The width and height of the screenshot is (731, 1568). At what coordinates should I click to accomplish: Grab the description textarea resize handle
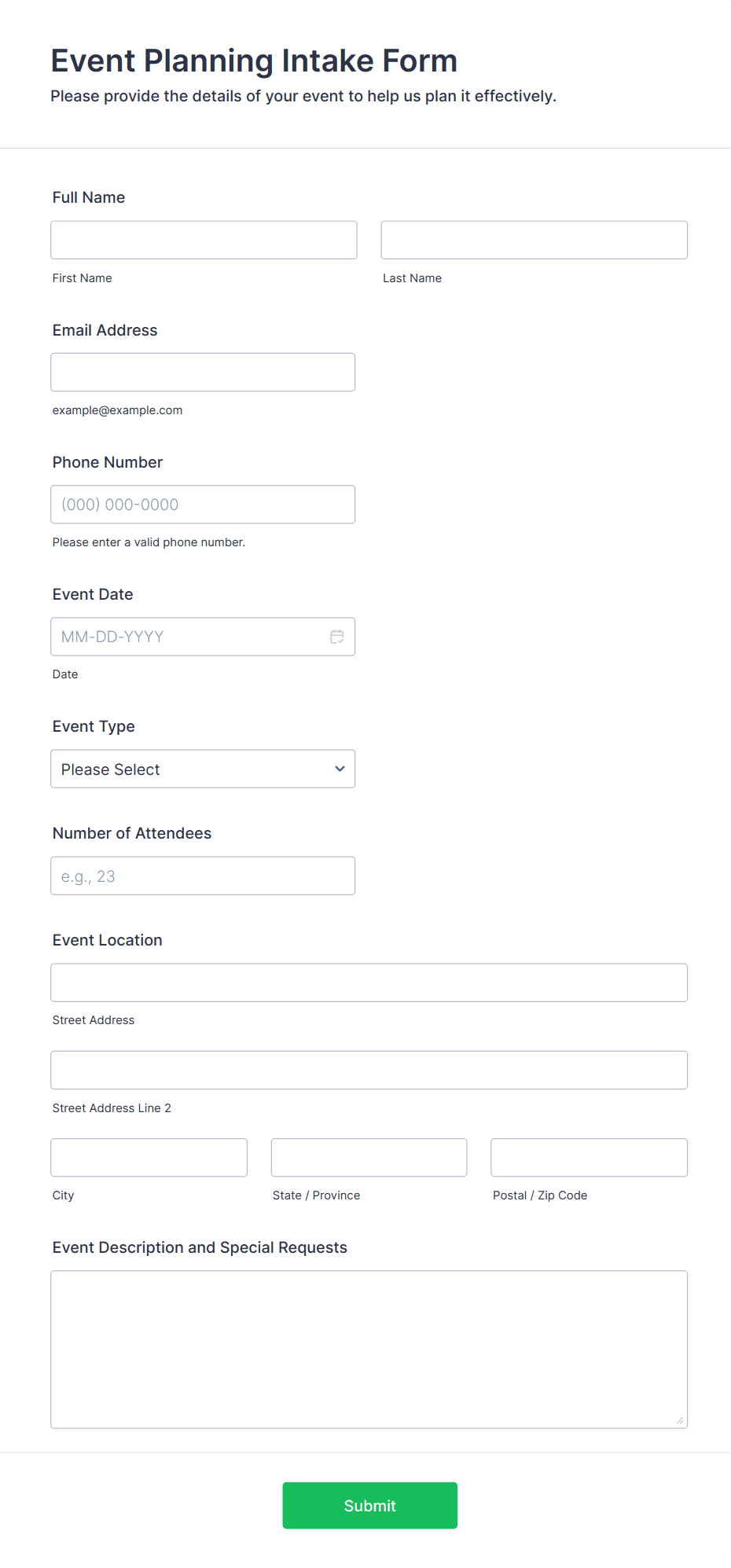click(x=680, y=1420)
